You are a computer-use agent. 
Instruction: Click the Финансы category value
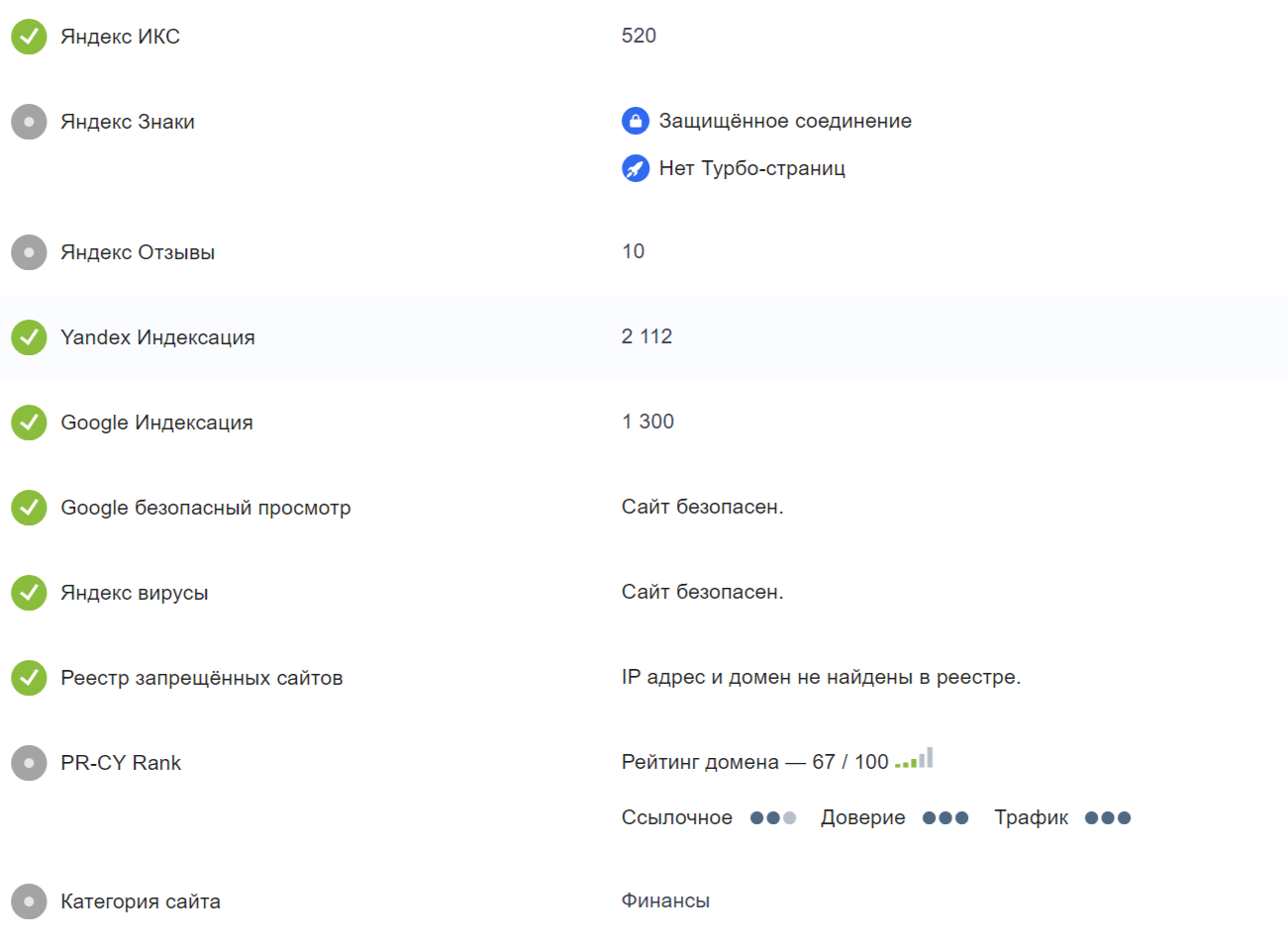pos(665,900)
